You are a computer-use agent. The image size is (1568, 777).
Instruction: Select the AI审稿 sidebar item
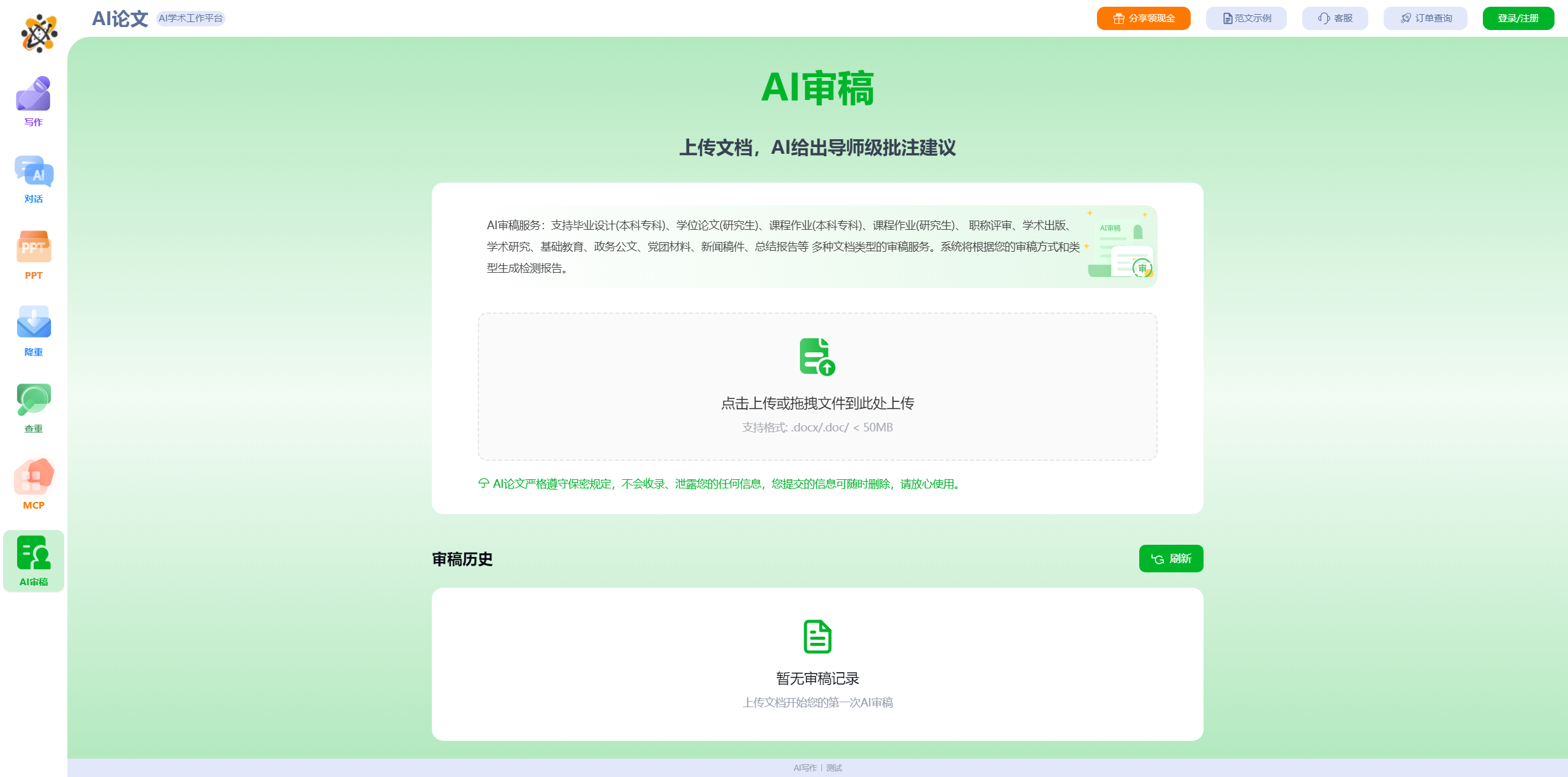pyautogui.click(x=33, y=561)
